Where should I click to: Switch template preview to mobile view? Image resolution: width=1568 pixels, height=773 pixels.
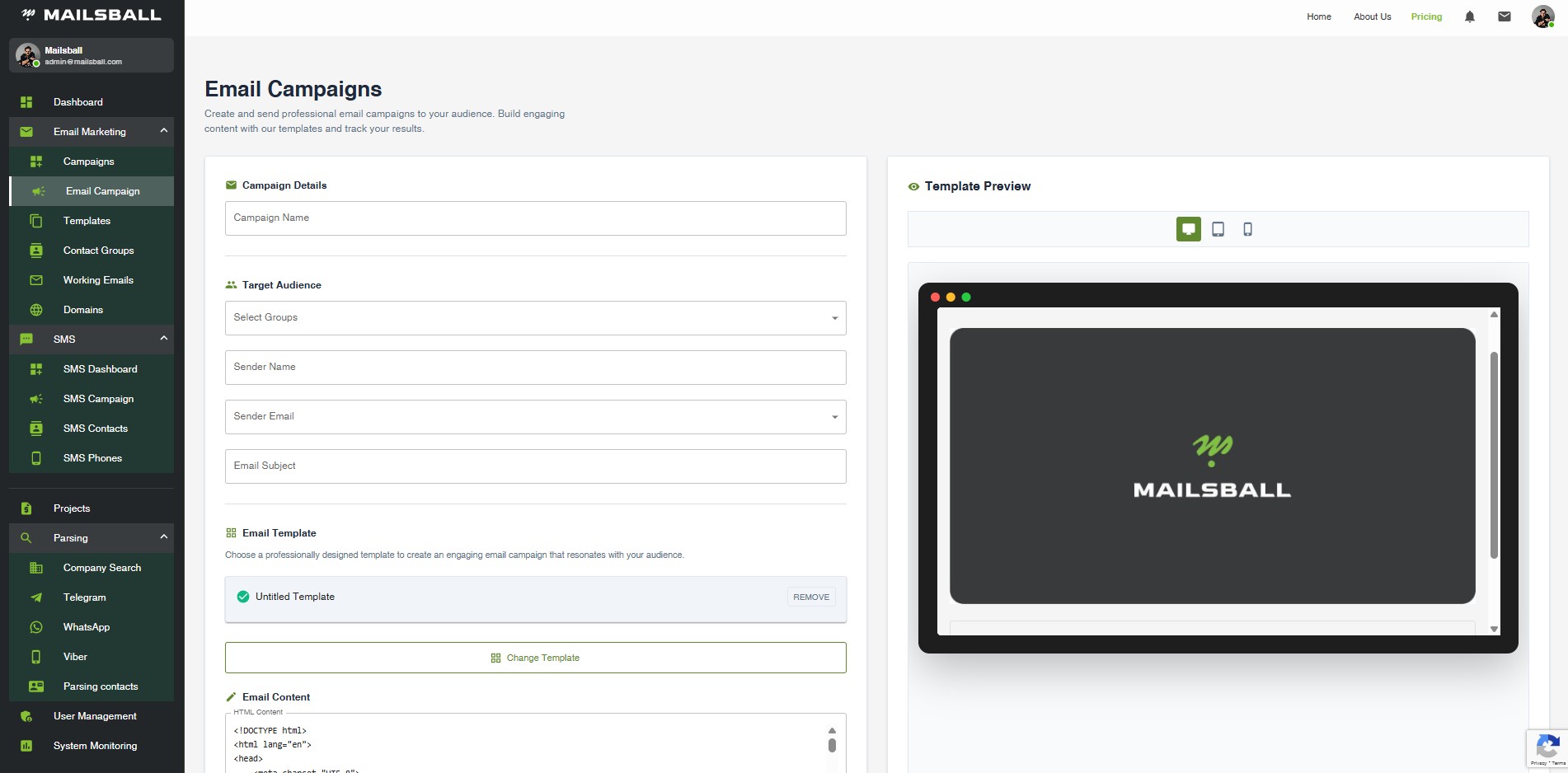1247,229
